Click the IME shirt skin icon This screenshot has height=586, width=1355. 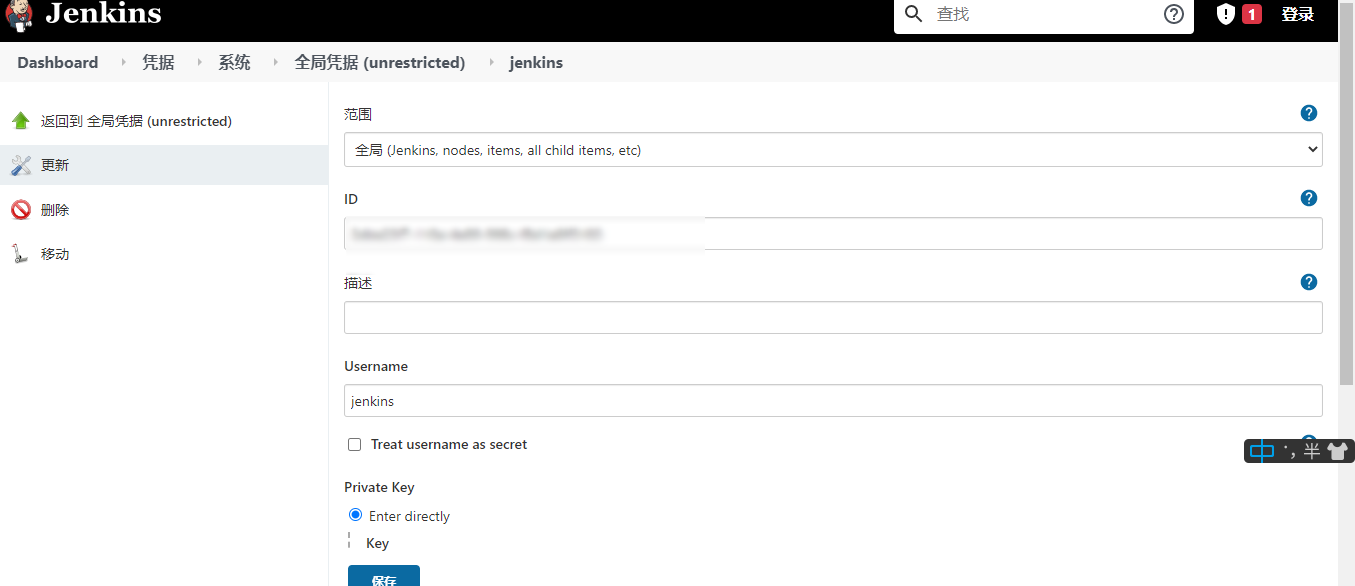pos(1338,451)
